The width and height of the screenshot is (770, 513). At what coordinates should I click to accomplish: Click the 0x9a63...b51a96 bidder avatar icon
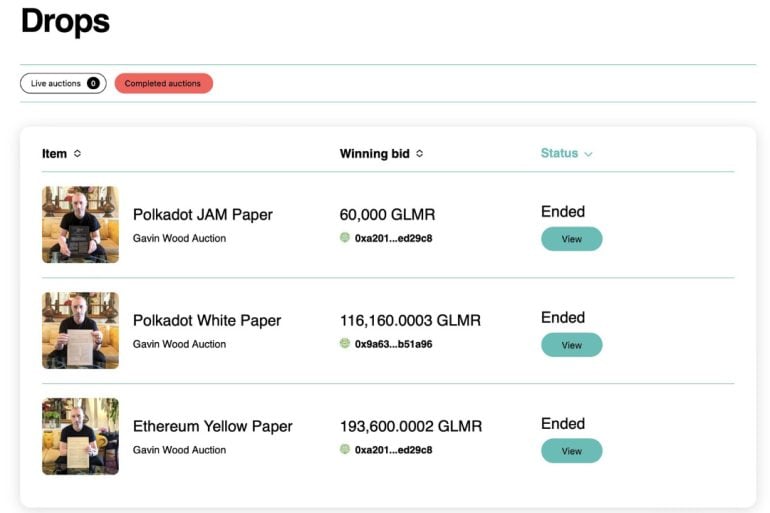click(x=345, y=343)
